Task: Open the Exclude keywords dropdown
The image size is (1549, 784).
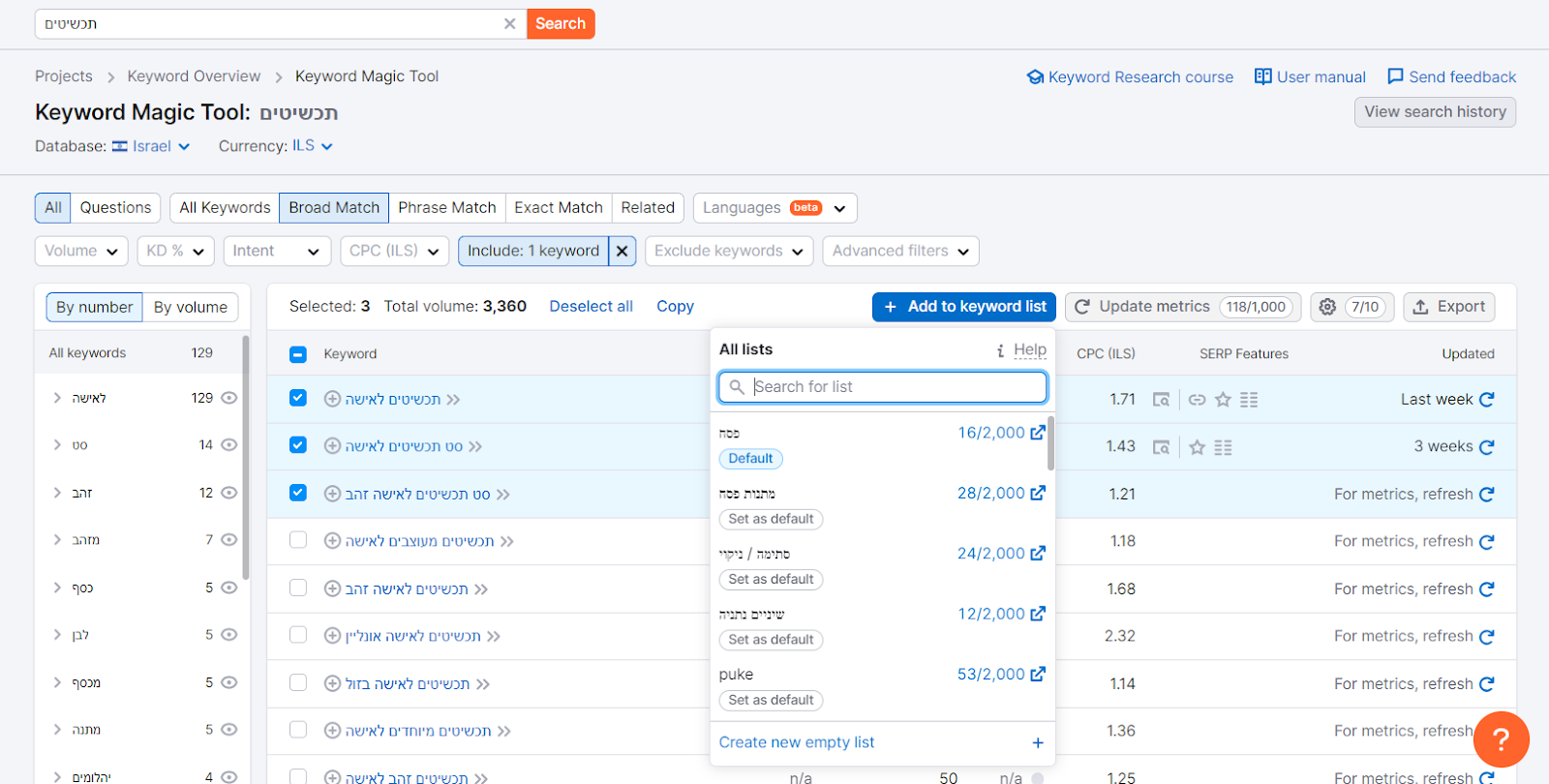Action: tap(729, 251)
